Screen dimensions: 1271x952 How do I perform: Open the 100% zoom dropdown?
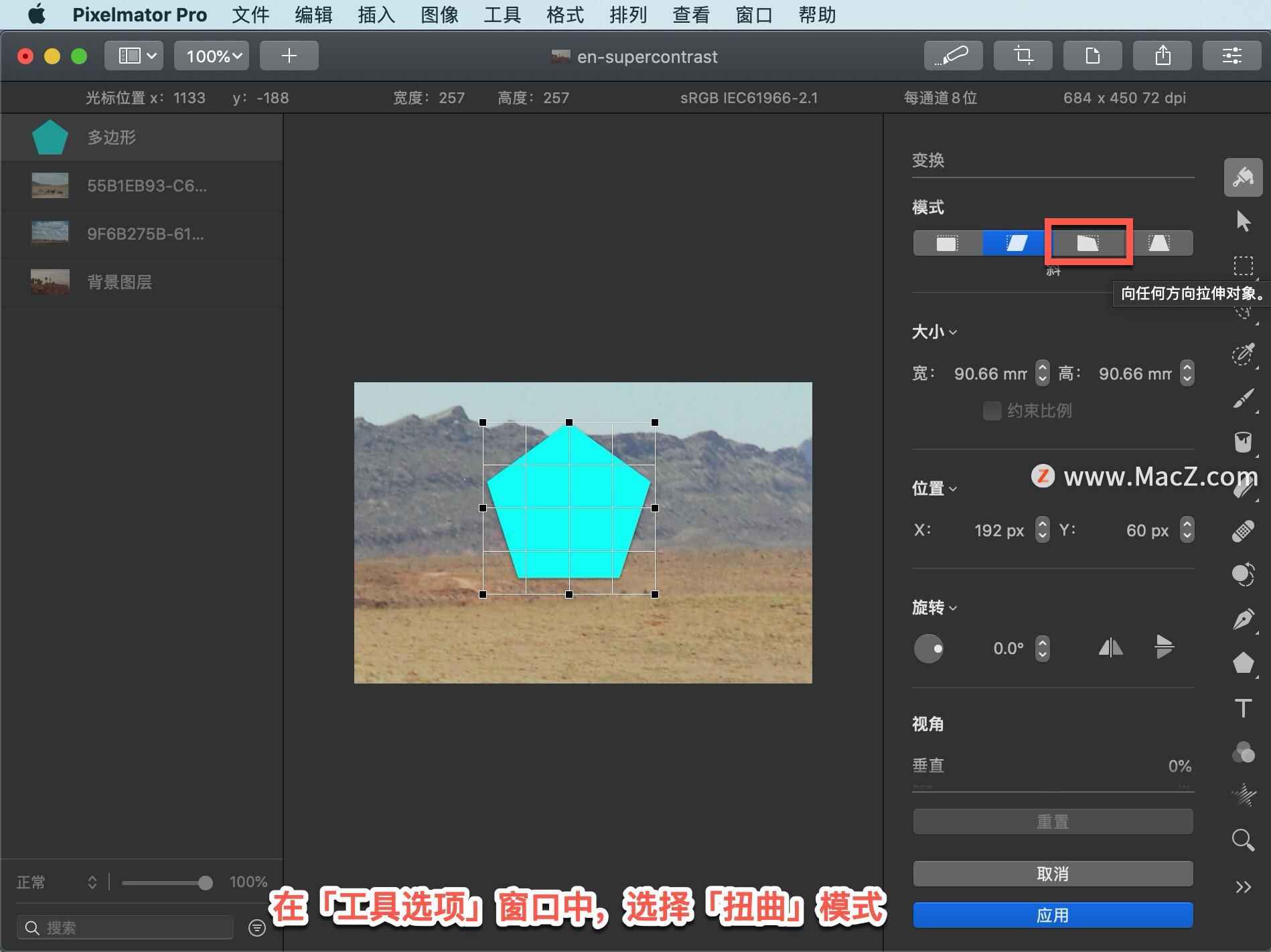(x=212, y=56)
